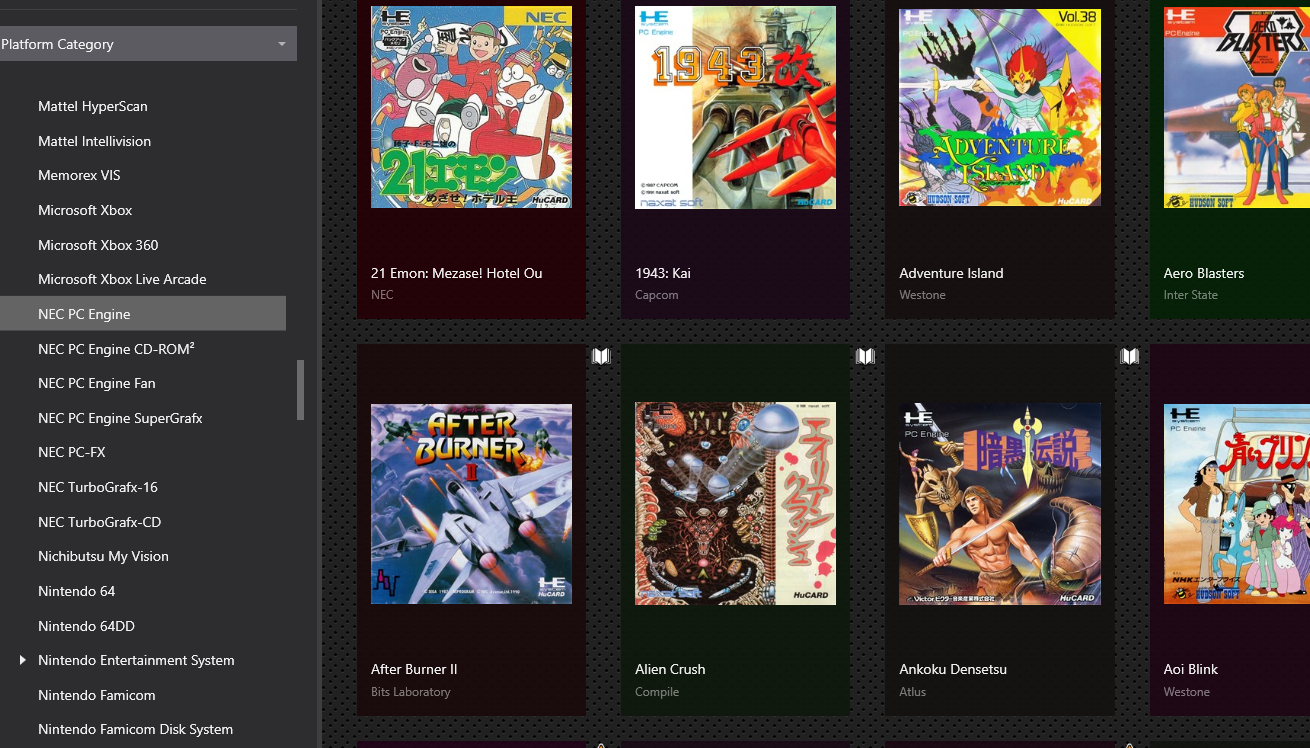Open 21 Emon box art thumbnail

click(471, 107)
